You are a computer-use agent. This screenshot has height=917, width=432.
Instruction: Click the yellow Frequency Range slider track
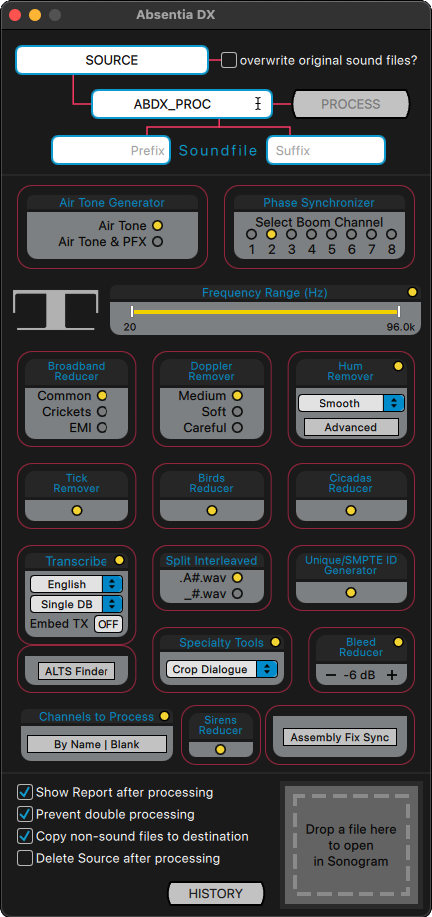pos(265,312)
